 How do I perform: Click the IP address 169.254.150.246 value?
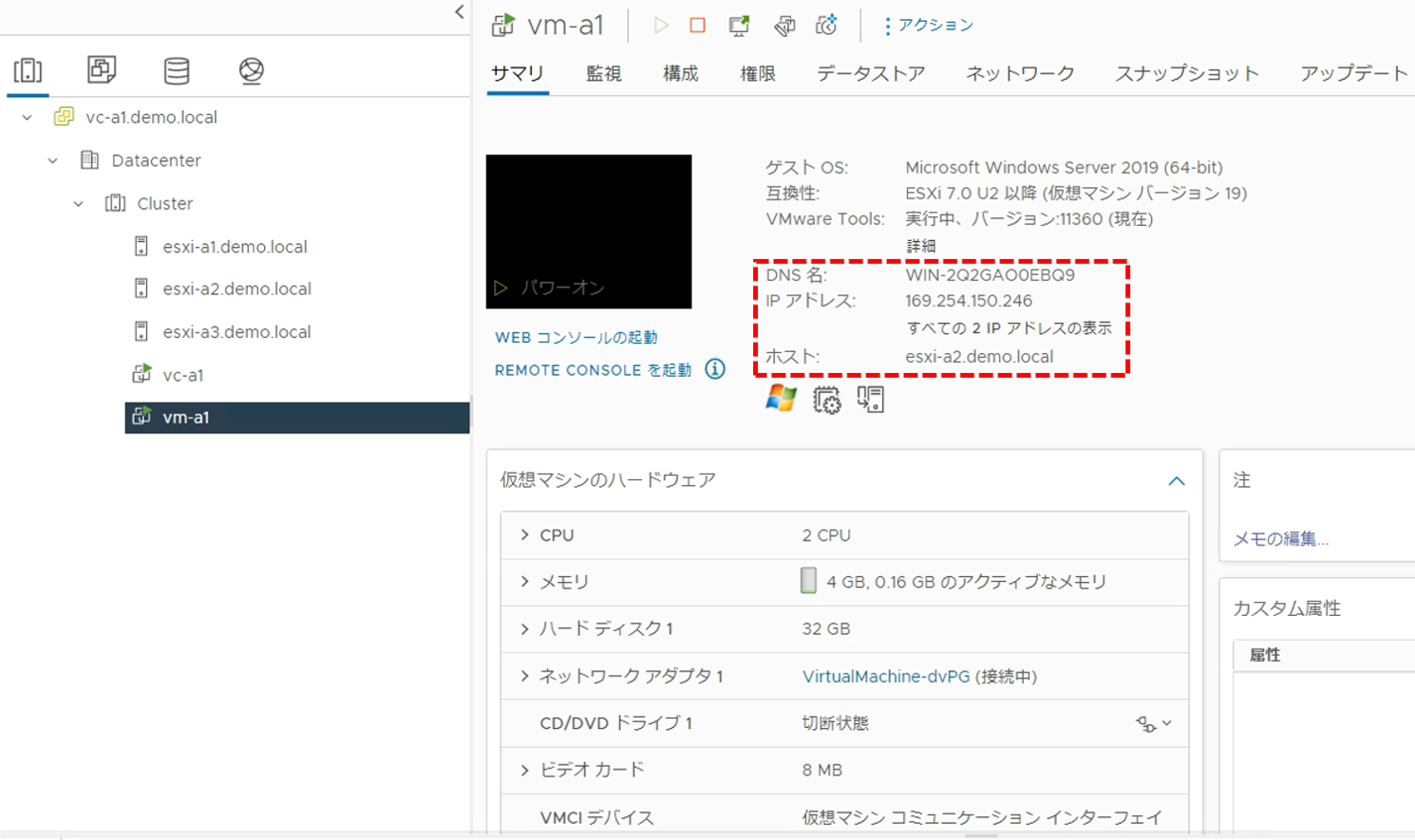pyautogui.click(x=969, y=301)
